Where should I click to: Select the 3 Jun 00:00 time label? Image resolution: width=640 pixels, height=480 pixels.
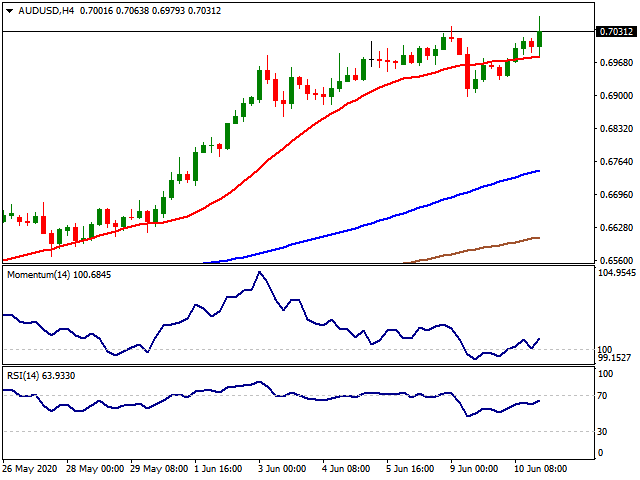(x=282, y=469)
